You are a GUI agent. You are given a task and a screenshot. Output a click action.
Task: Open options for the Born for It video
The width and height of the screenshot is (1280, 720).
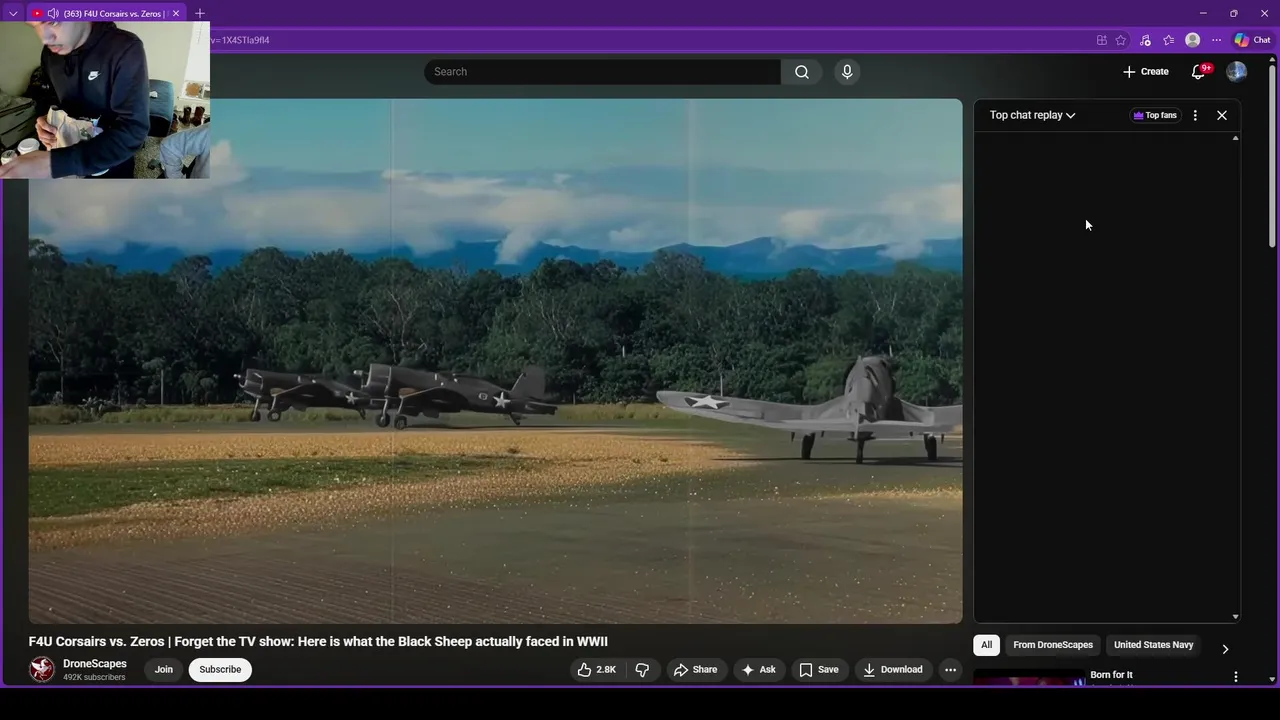click(x=1236, y=677)
